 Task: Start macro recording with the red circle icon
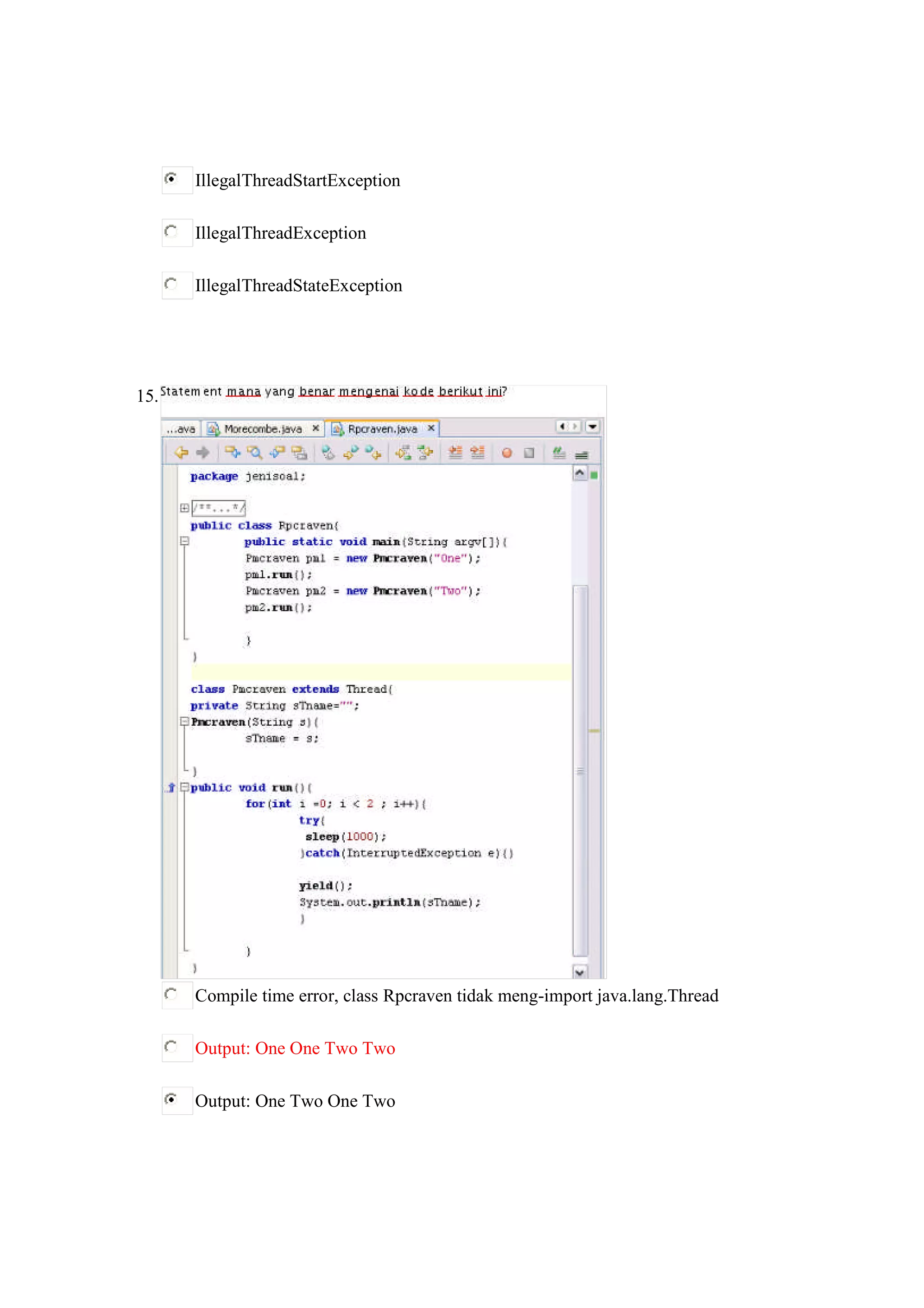coord(507,453)
